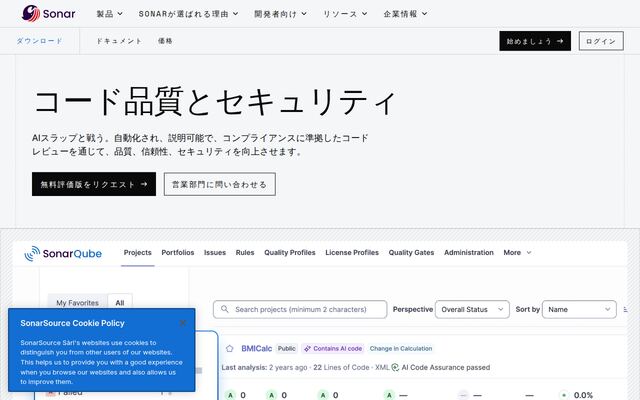Close the SonarSource Cookie Policy popup
The height and width of the screenshot is (400, 640).
pyautogui.click(x=182, y=323)
